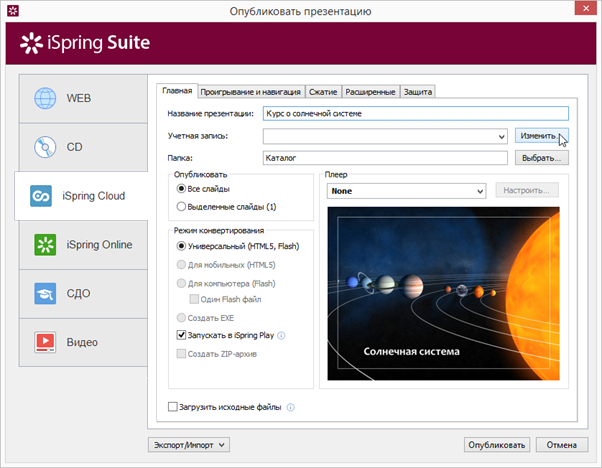This screenshot has width=602, height=468.
Task: Expand the Плеер None dropdown
Action: [406, 191]
